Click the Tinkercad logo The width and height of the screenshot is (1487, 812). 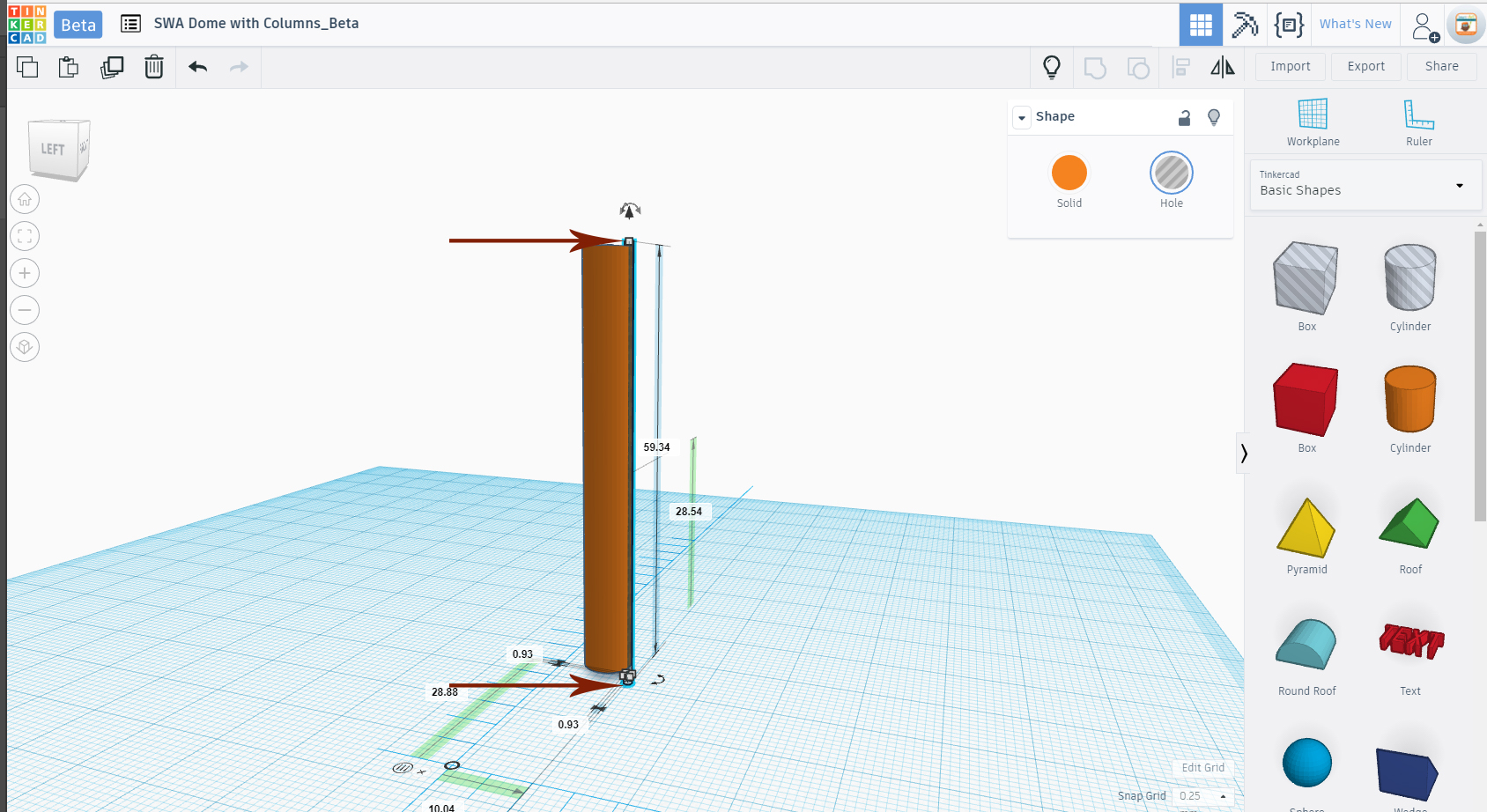26,25
